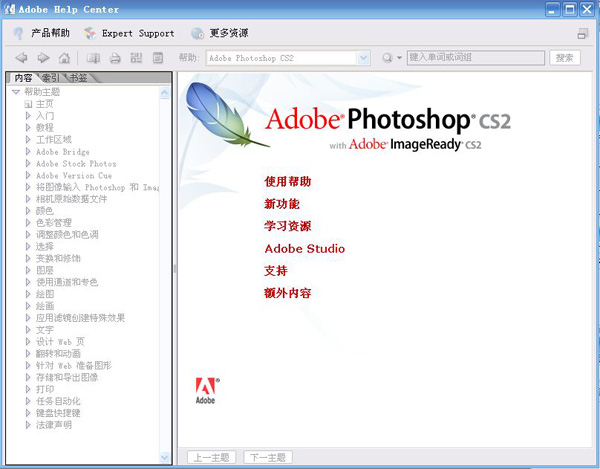Expand the Adobe Version Cue topic

(28, 175)
